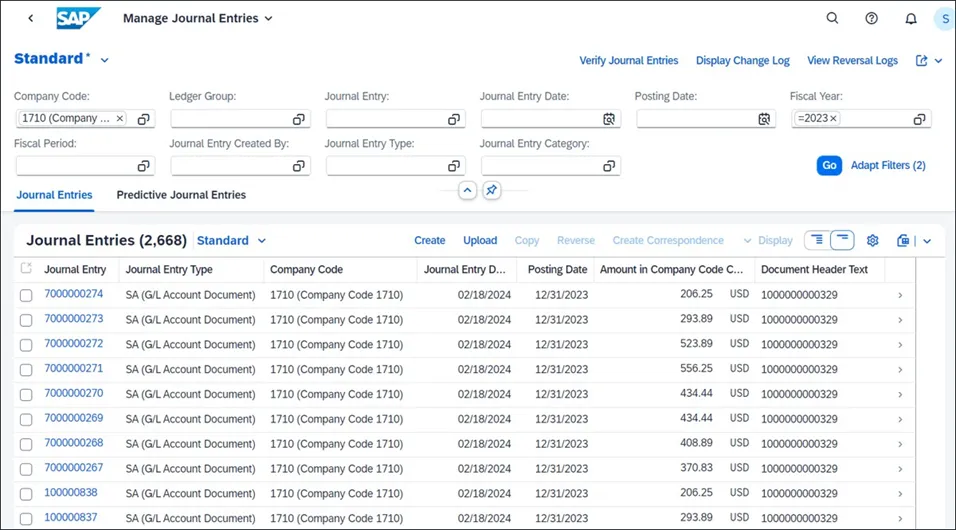956x530 pixels.
Task: Open journal entry link 7000000272
Action: (x=73, y=343)
